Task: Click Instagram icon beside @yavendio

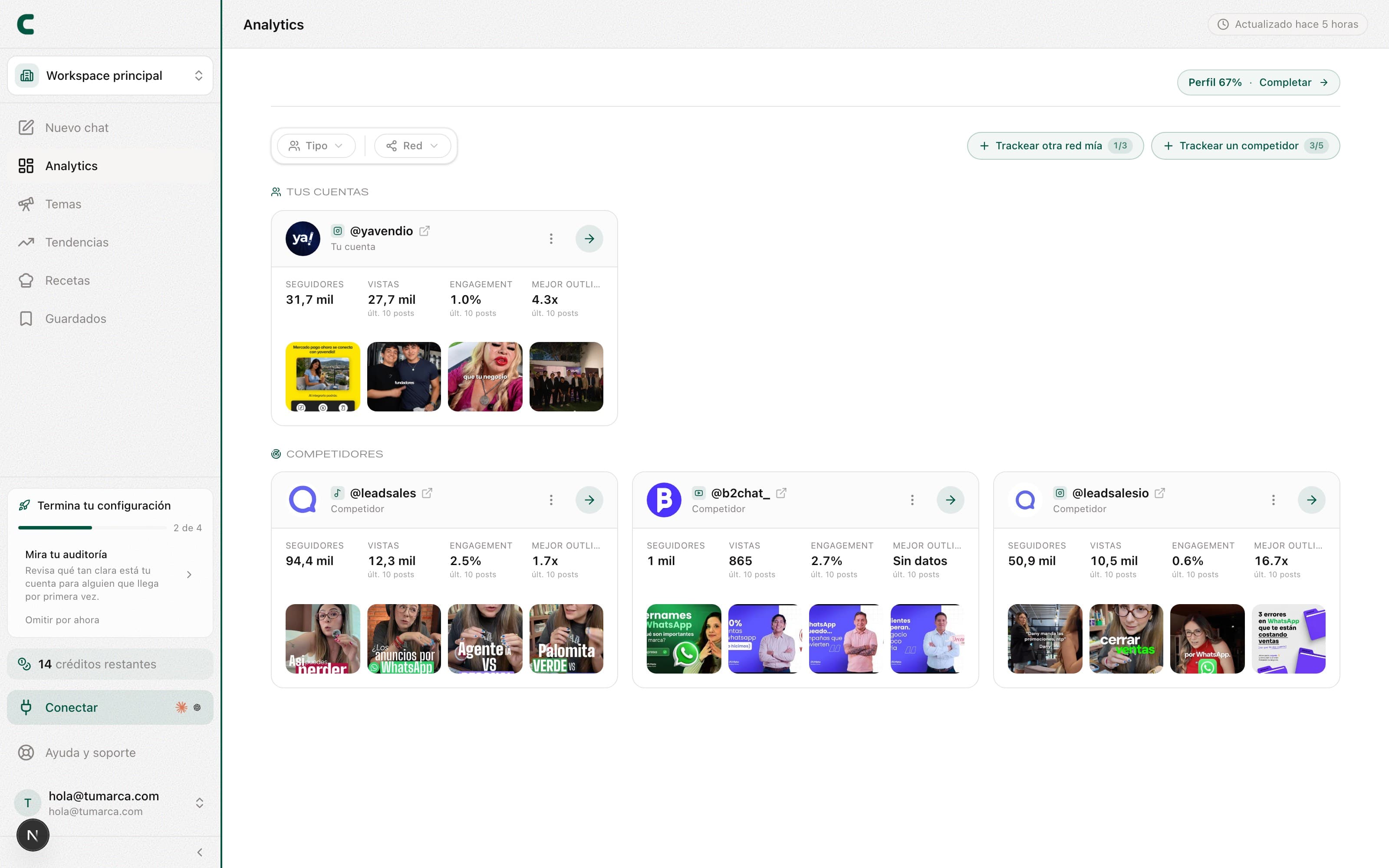Action: tap(338, 231)
